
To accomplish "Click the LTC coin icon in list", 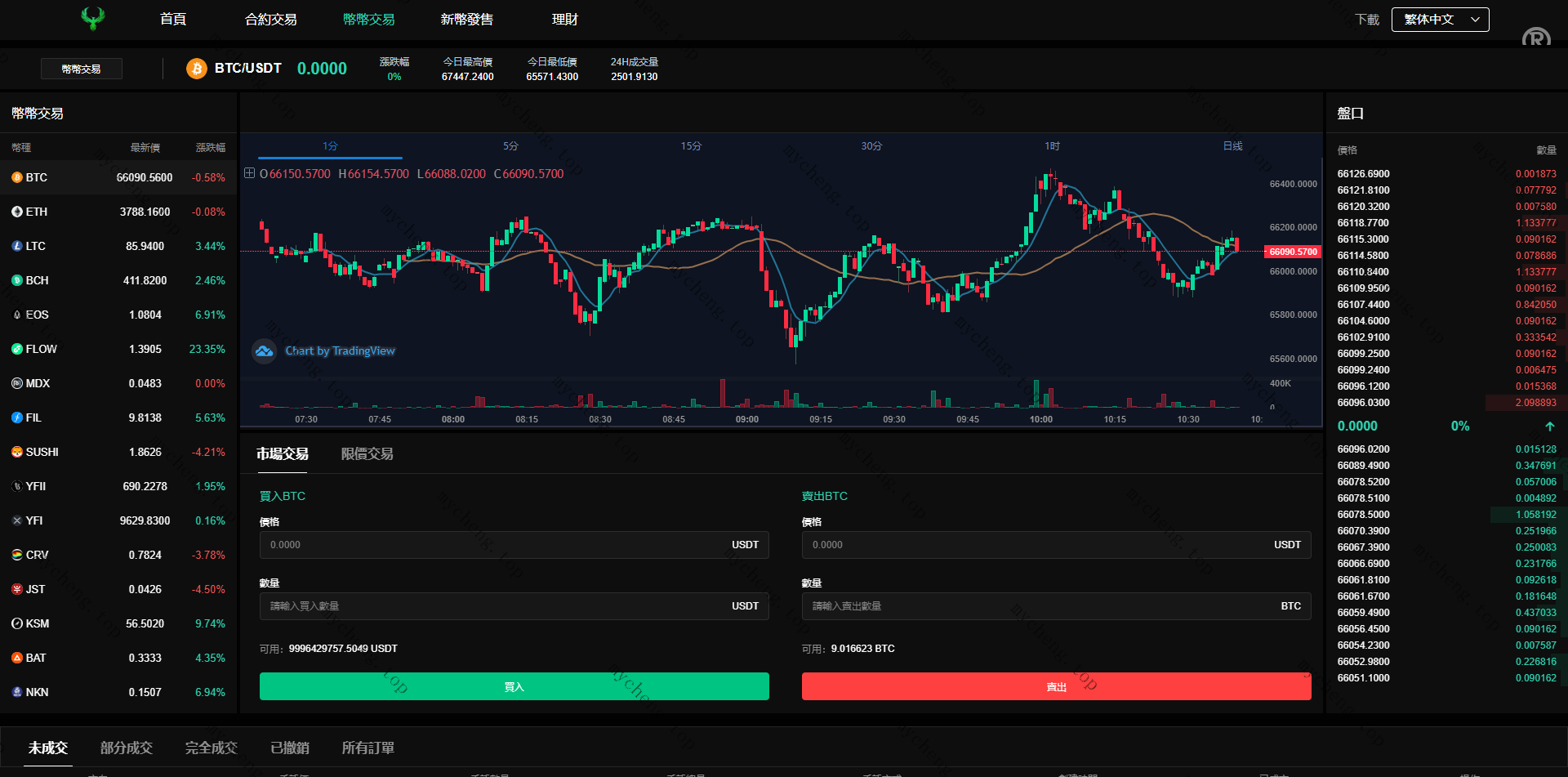I will [x=17, y=246].
